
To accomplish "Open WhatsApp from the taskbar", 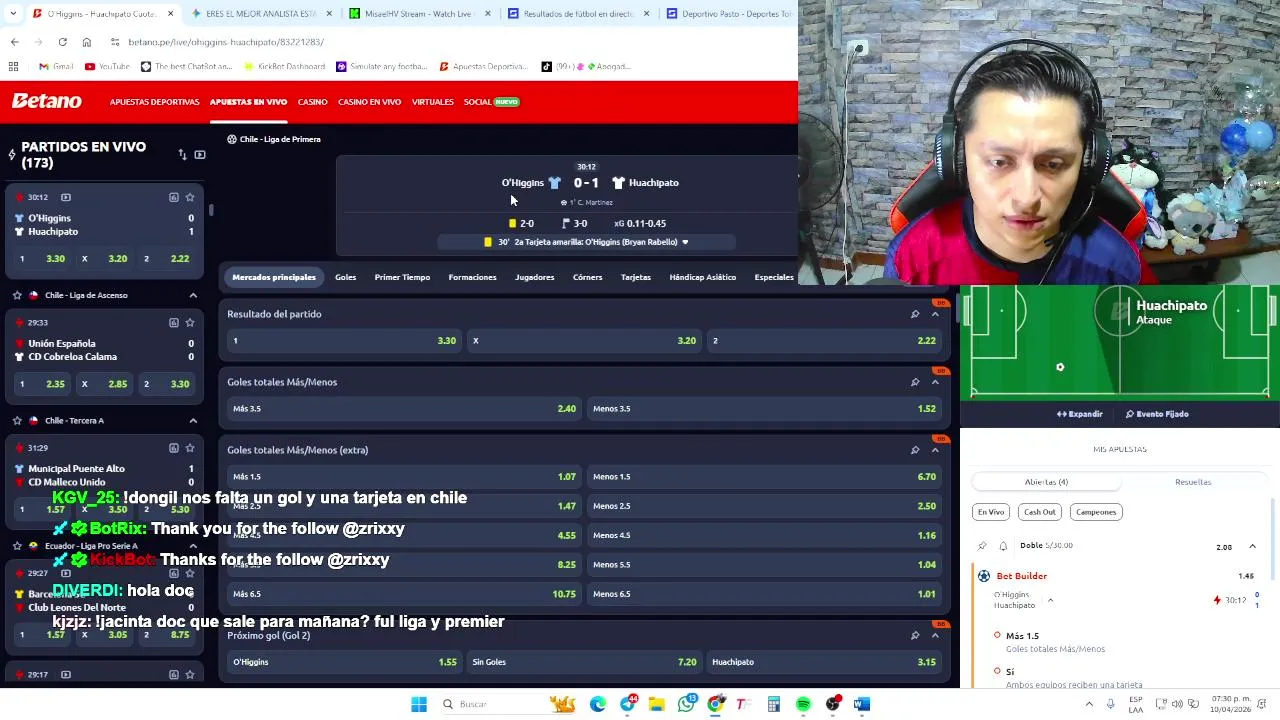I will [686, 704].
